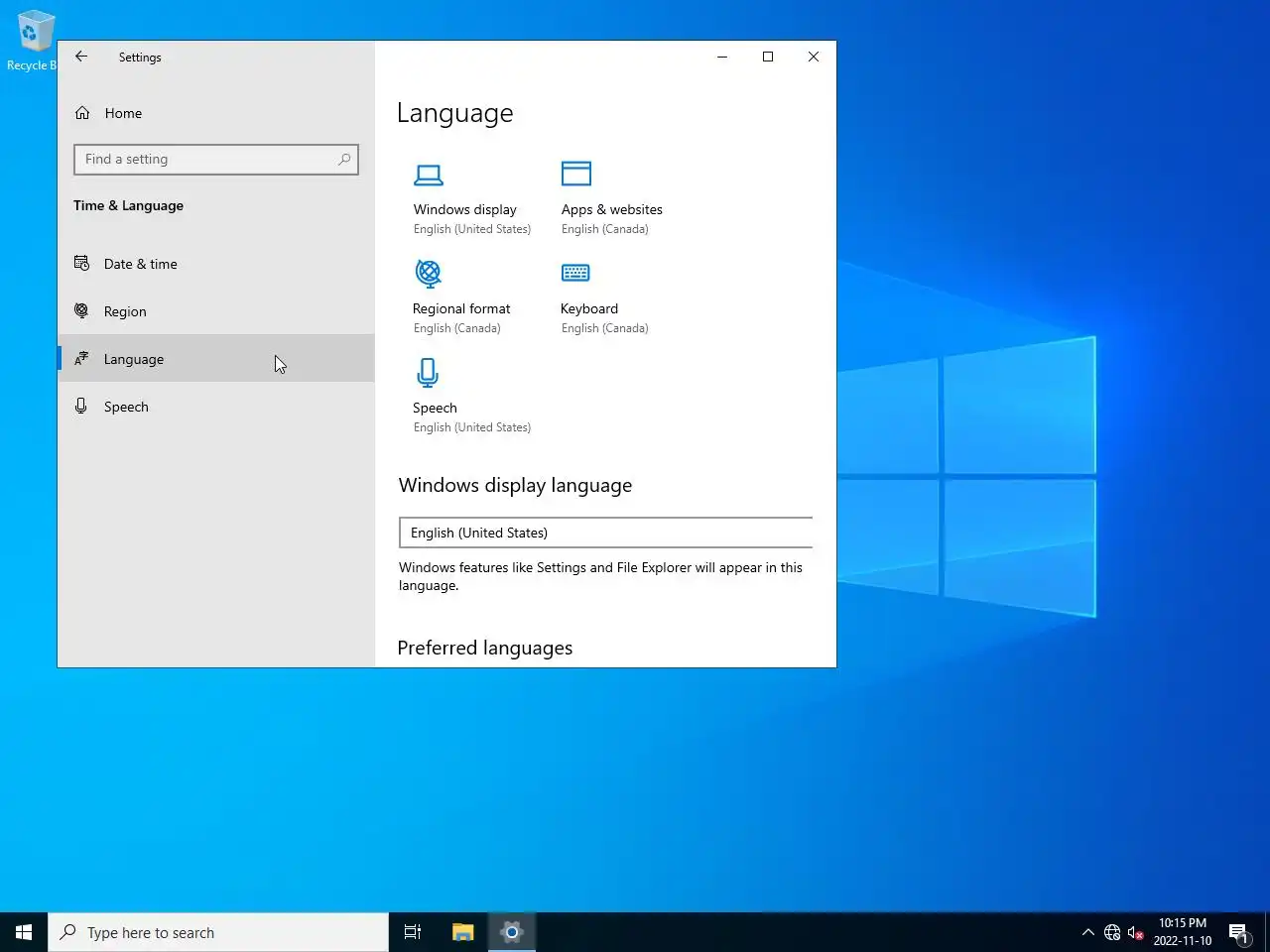Click the taskbar search box

click(218, 932)
